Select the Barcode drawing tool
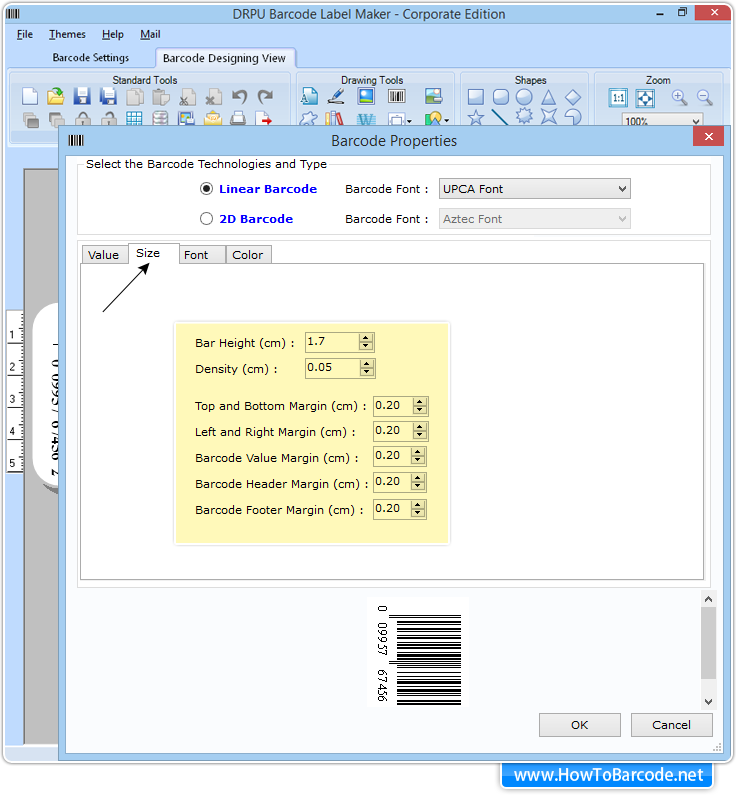This screenshot has width=736, height=795. tap(397, 96)
